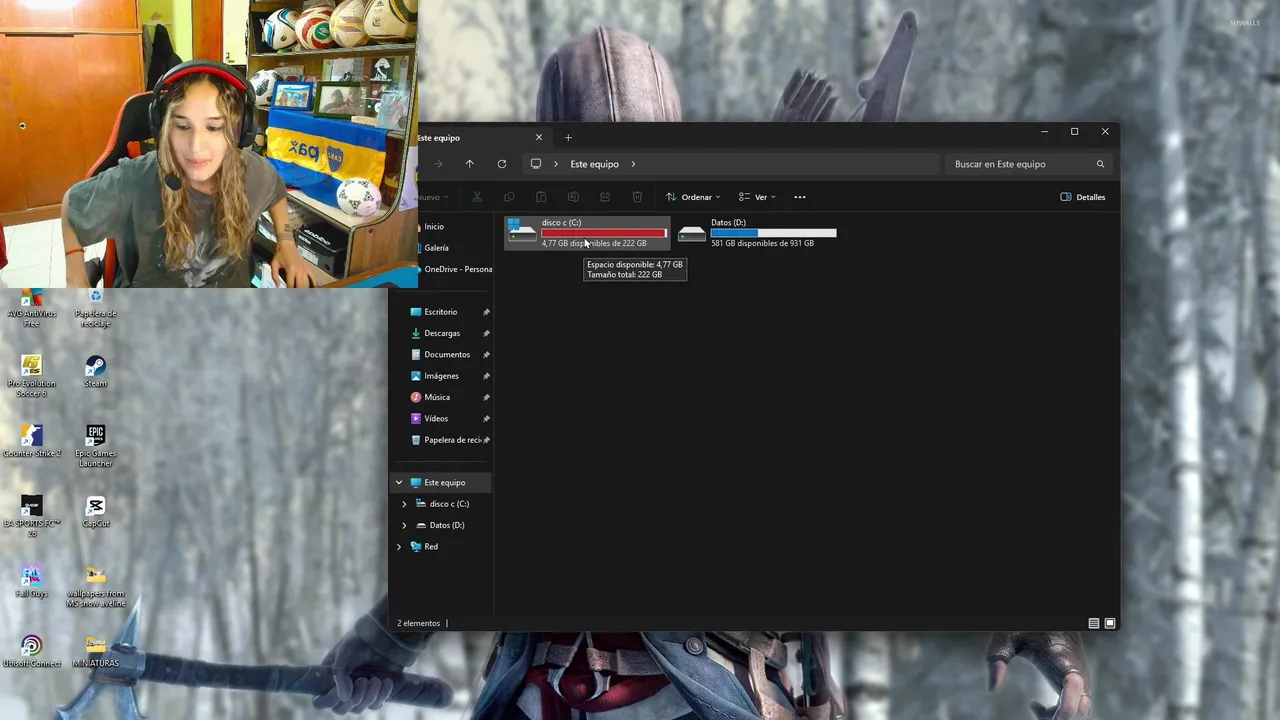Screen dimensions: 1280x720
Task: Click red usage bar of disco c
Action: pyautogui.click(x=604, y=233)
